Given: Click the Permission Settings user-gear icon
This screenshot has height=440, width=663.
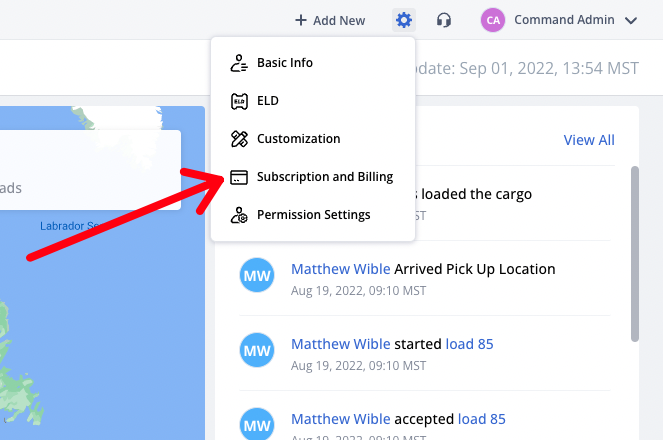Looking at the screenshot, I should [x=239, y=215].
